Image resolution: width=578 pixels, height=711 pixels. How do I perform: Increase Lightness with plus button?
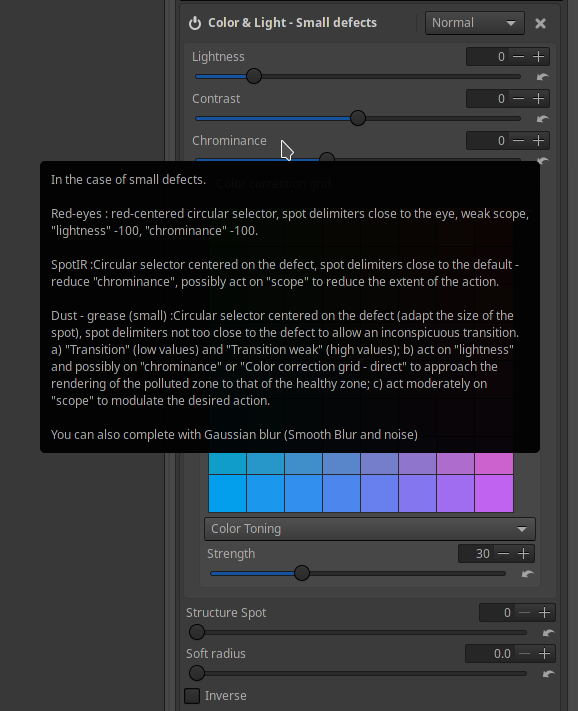coord(539,57)
